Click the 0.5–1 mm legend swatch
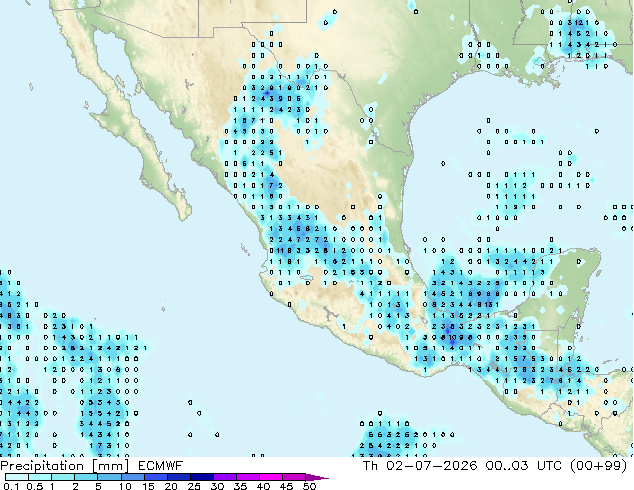This screenshot has width=634, height=490. pos(40,477)
